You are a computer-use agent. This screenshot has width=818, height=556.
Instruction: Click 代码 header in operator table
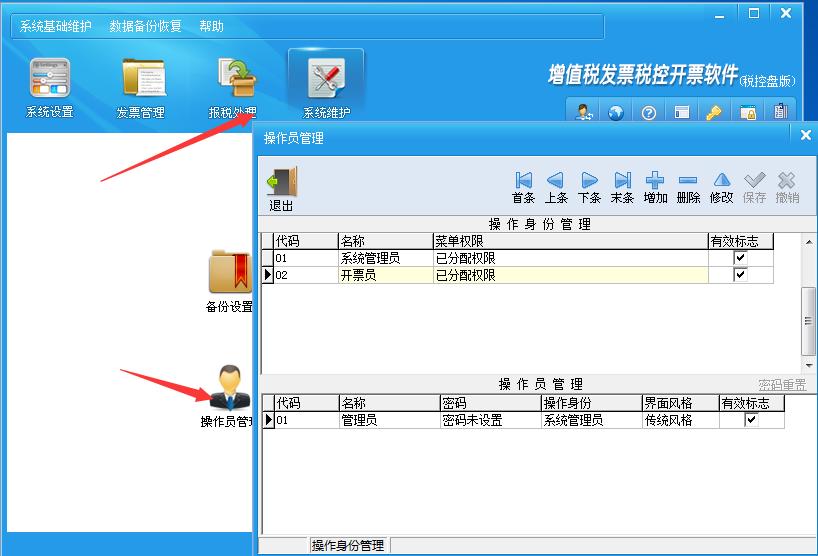coord(307,403)
